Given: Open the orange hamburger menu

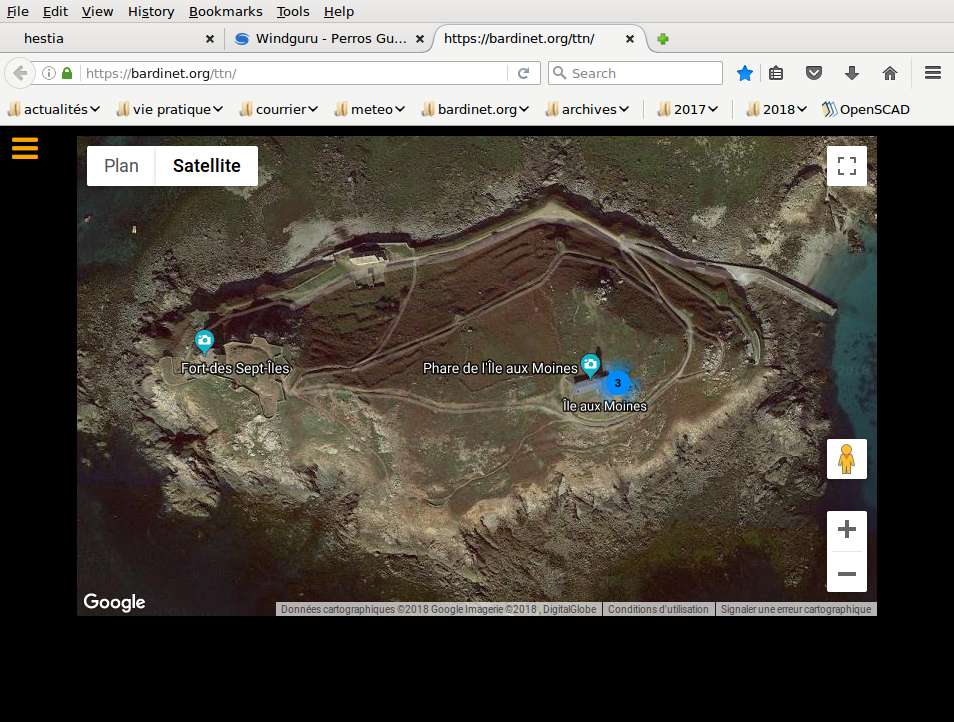Looking at the screenshot, I should coord(25,148).
